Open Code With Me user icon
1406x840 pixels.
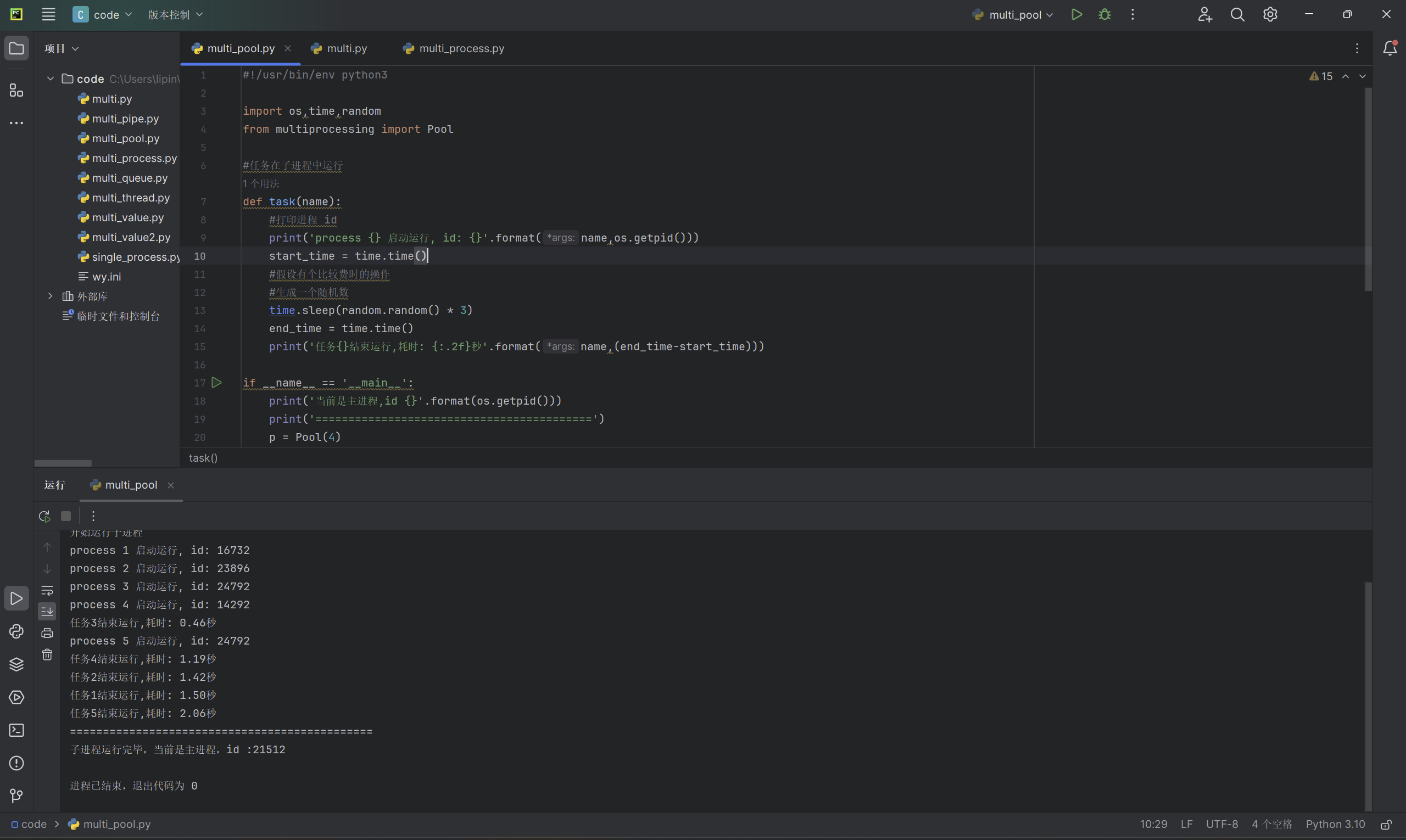[x=1204, y=15]
